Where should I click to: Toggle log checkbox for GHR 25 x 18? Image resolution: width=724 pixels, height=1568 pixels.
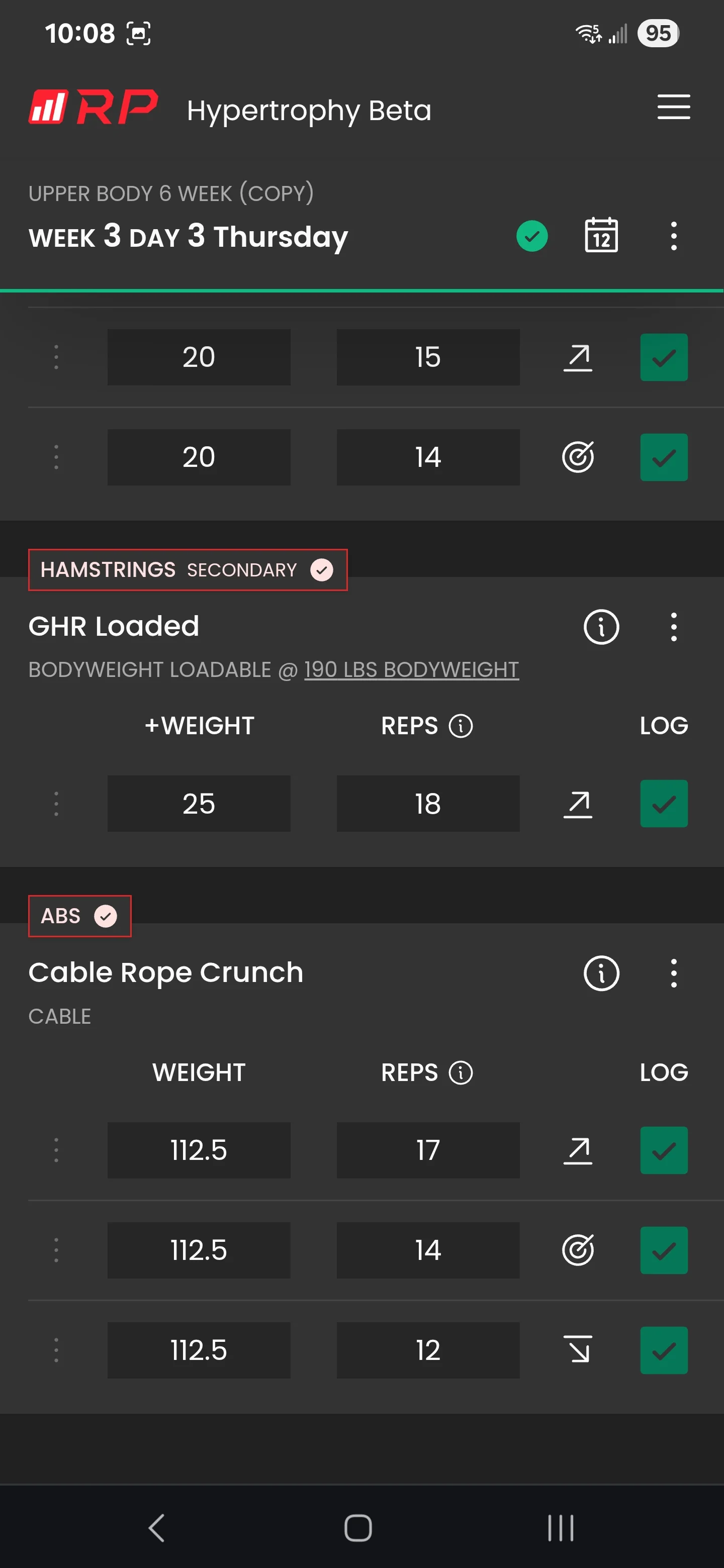point(664,804)
